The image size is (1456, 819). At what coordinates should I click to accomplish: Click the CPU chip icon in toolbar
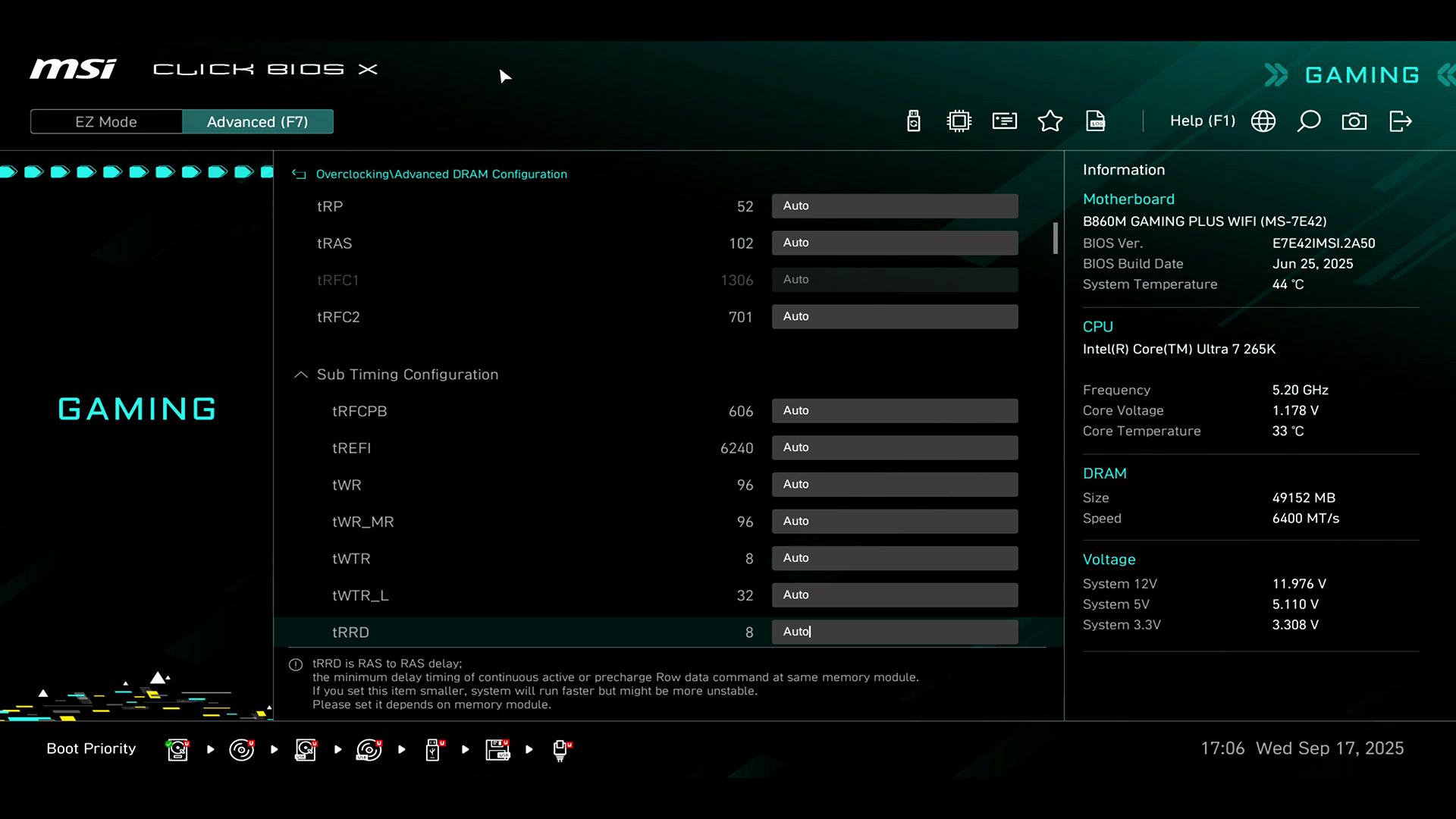[959, 121]
